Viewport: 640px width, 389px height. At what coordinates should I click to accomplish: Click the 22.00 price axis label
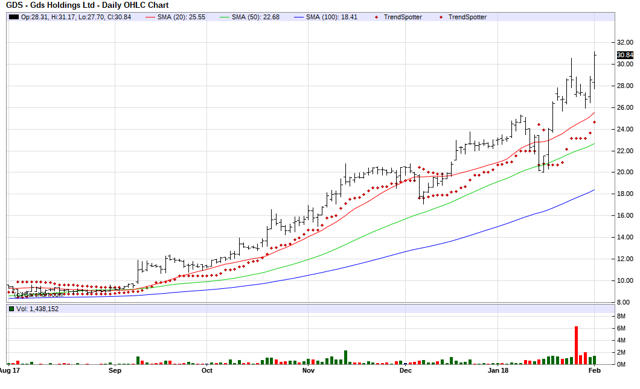625,151
